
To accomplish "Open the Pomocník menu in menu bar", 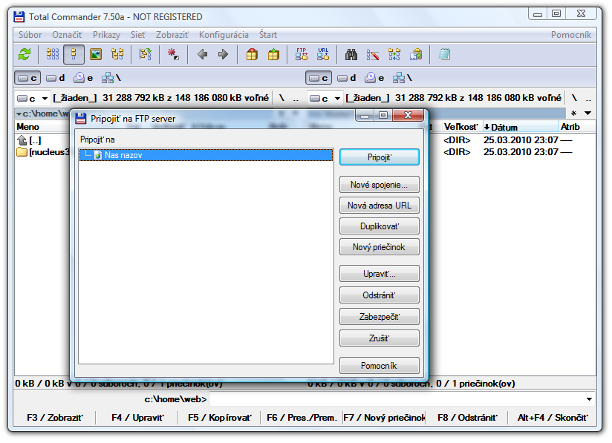I will (x=571, y=35).
